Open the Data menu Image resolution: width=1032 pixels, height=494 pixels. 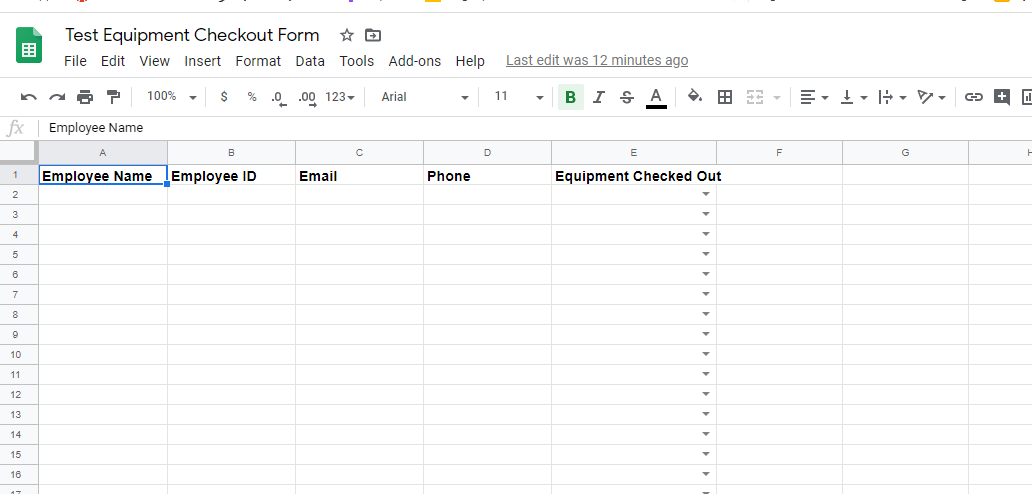point(310,61)
